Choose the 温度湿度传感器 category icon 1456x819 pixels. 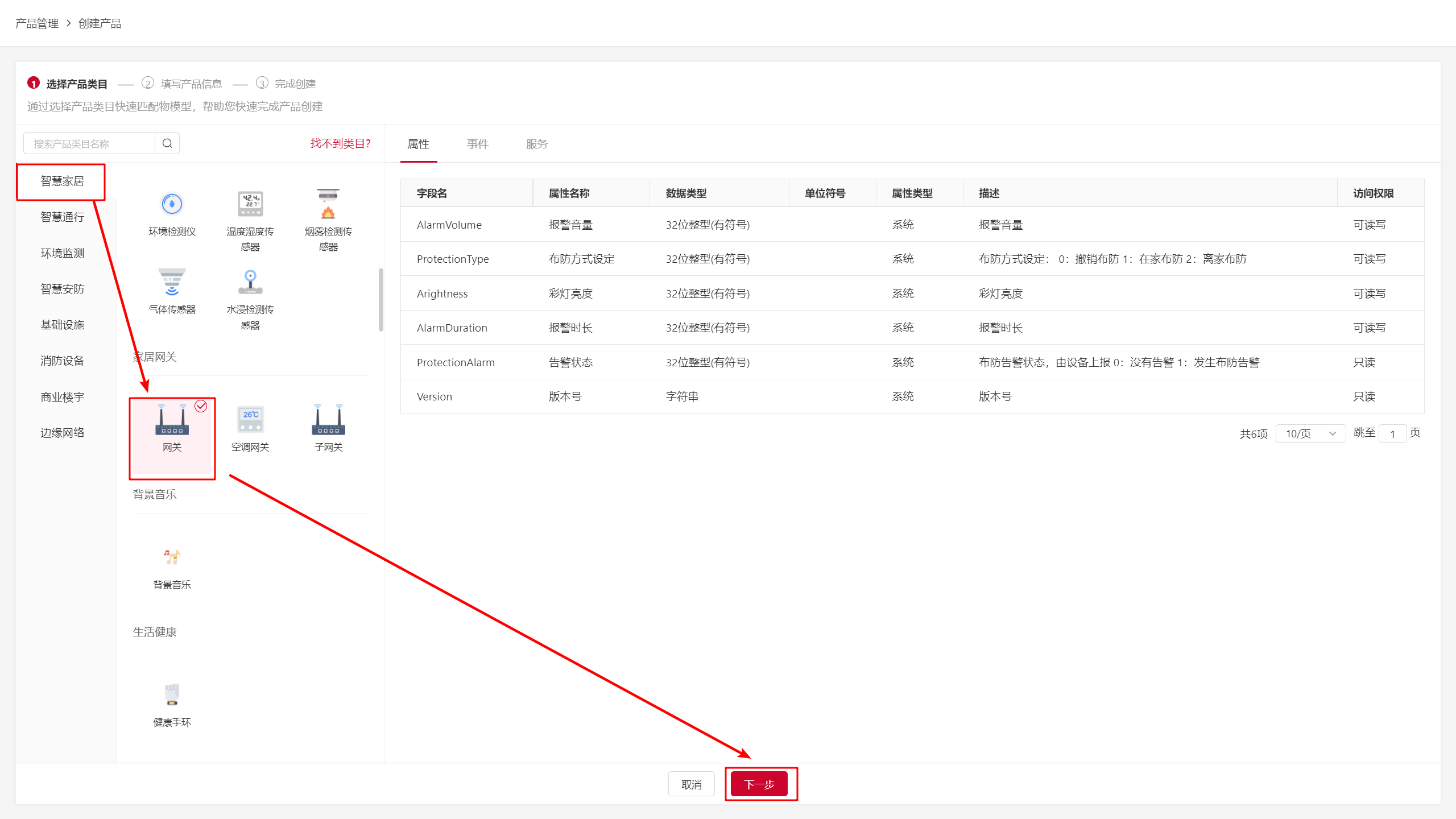[250, 205]
